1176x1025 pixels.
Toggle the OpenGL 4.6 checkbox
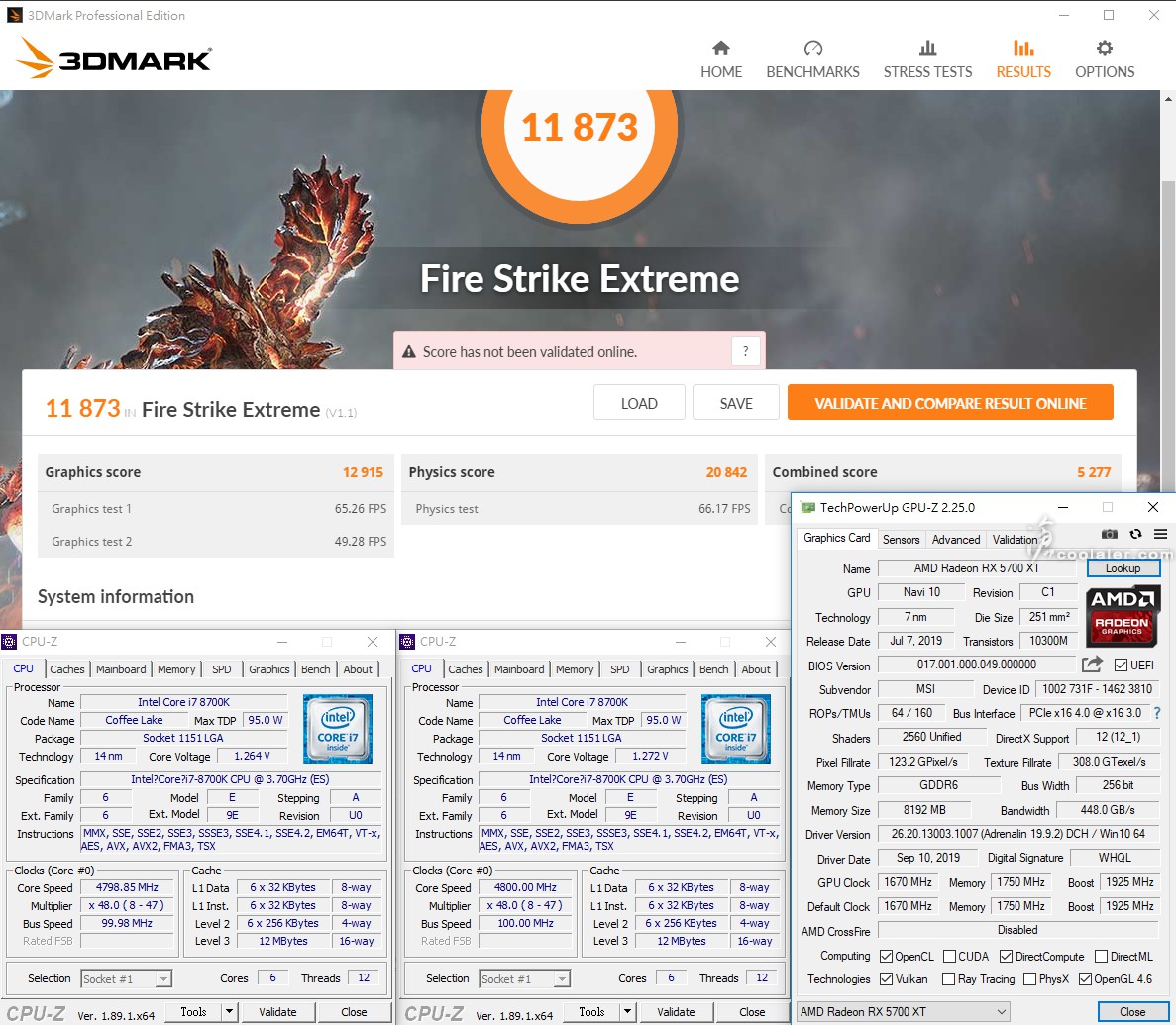1085,978
